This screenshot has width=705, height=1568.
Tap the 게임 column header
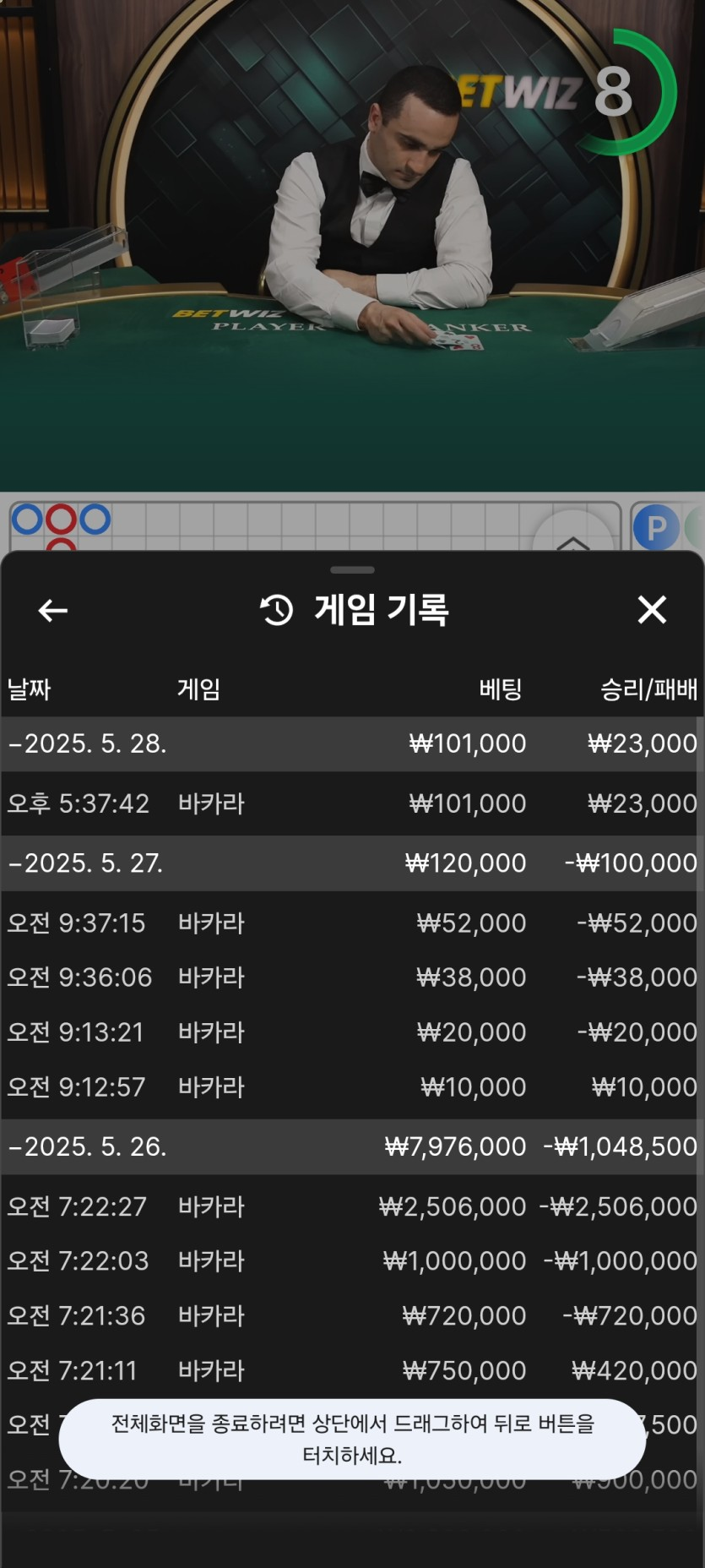pos(198,689)
